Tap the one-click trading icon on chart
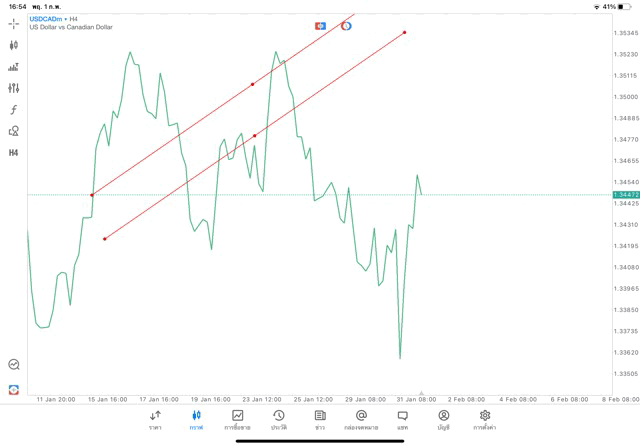The width and height of the screenshot is (640, 447). coord(320,25)
